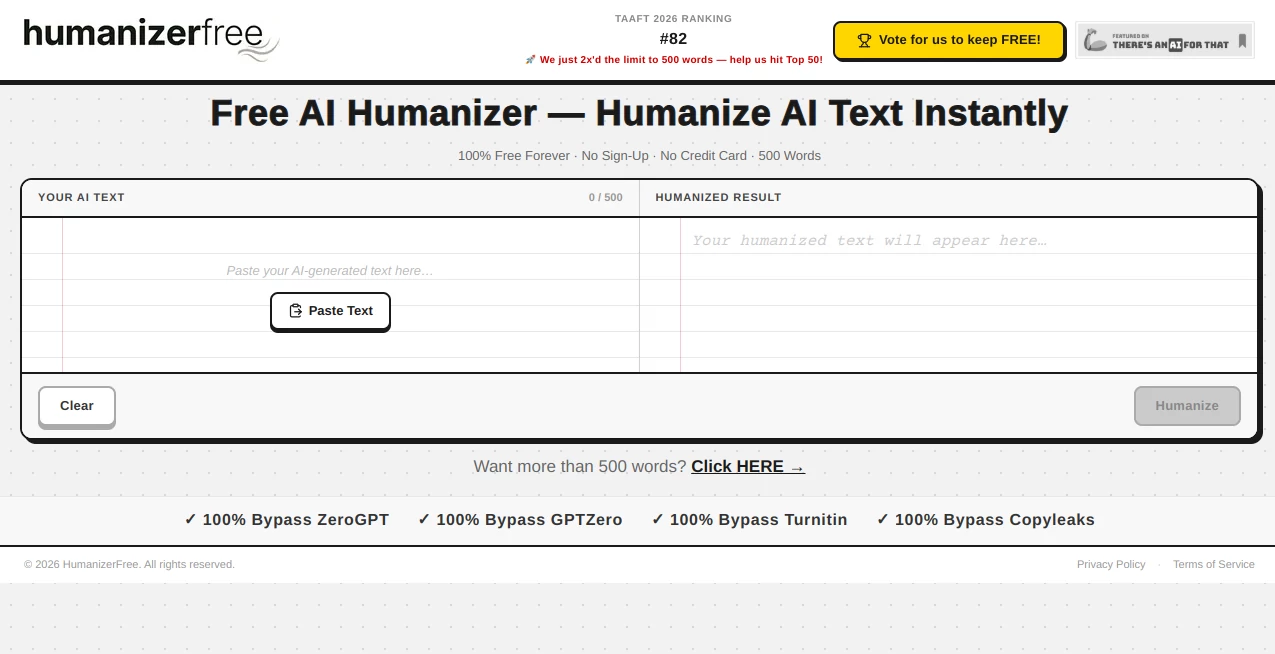
Task: Clear the AI text input
Action: 77,406
